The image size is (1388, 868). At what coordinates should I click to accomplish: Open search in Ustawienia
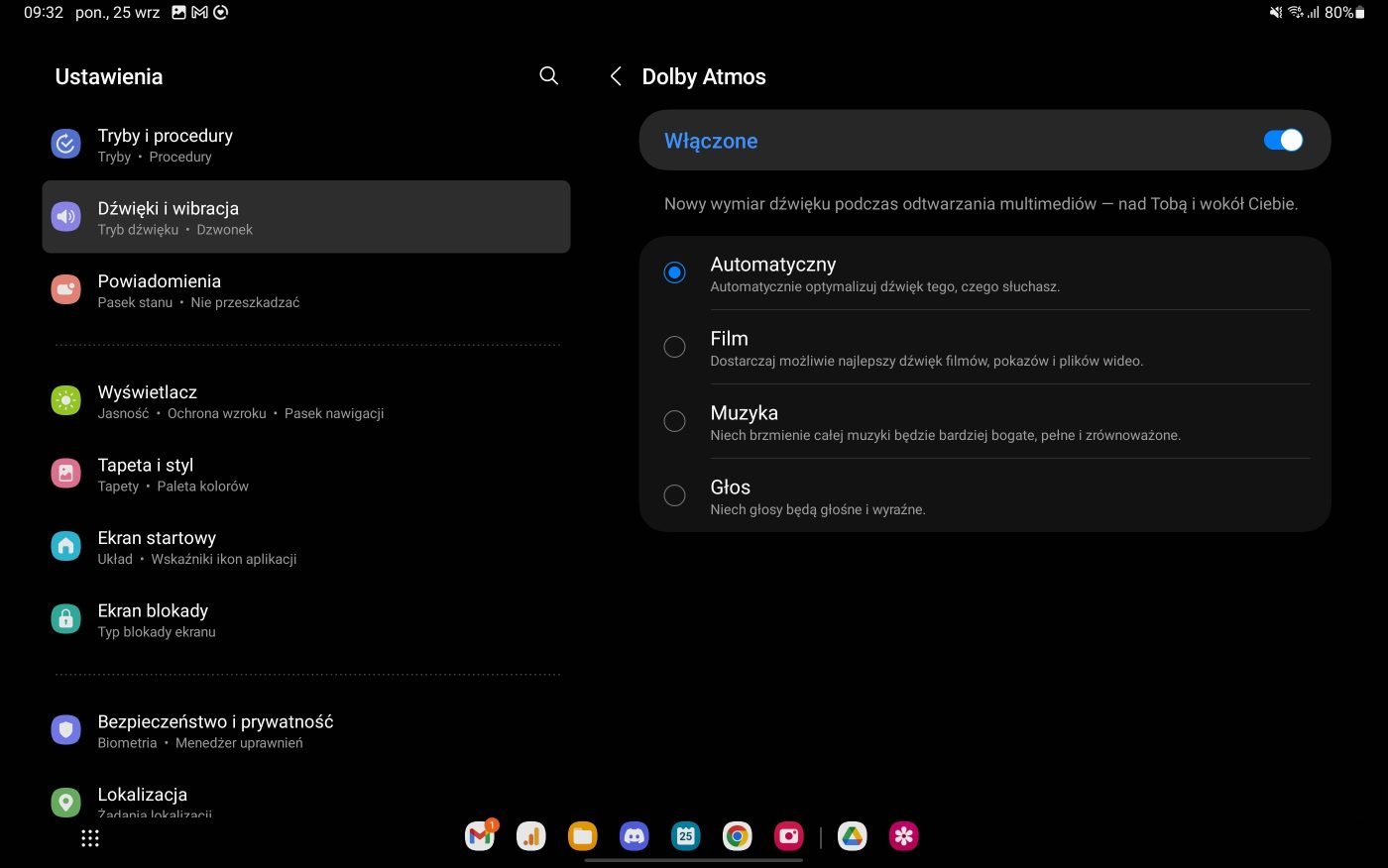(548, 76)
